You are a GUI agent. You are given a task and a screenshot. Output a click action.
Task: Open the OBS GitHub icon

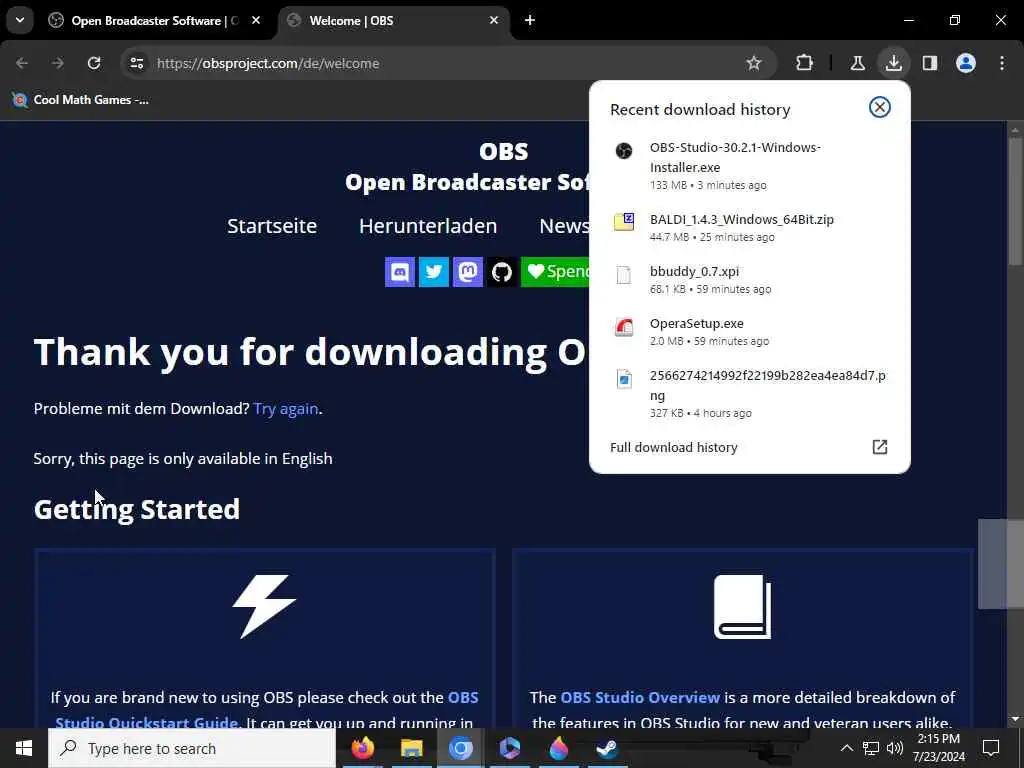[502, 272]
